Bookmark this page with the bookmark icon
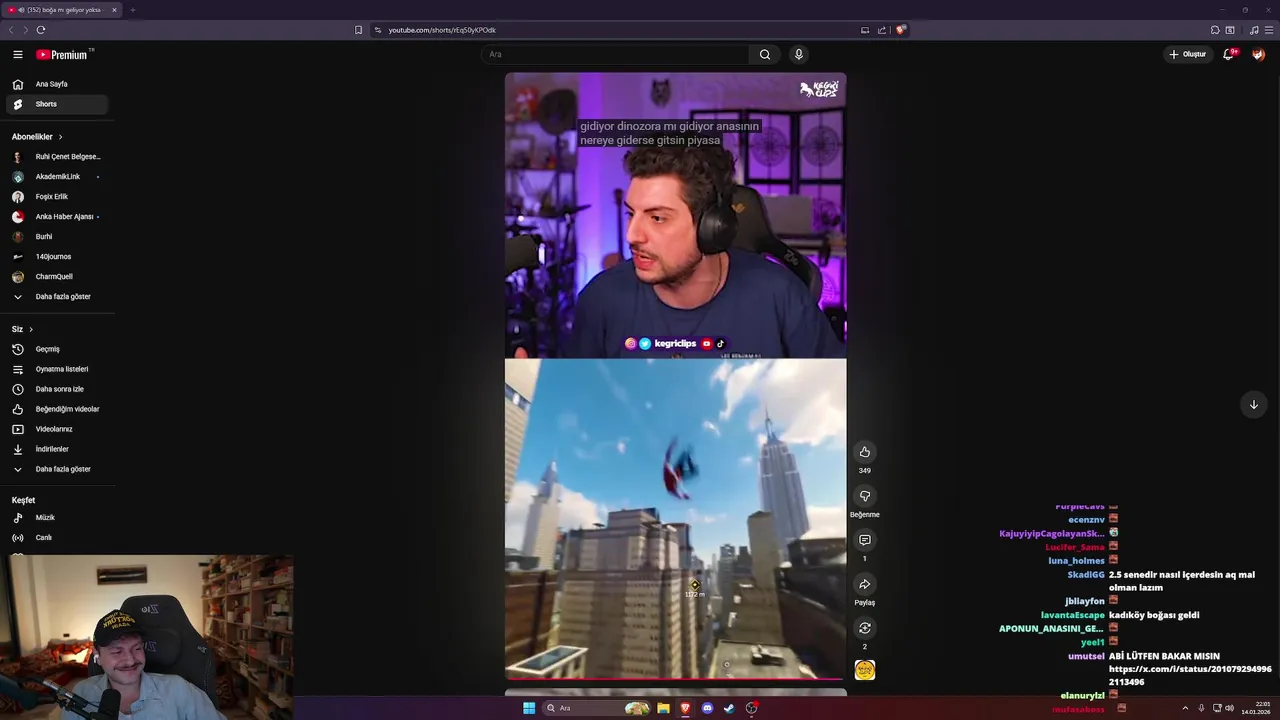 (x=358, y=30)
